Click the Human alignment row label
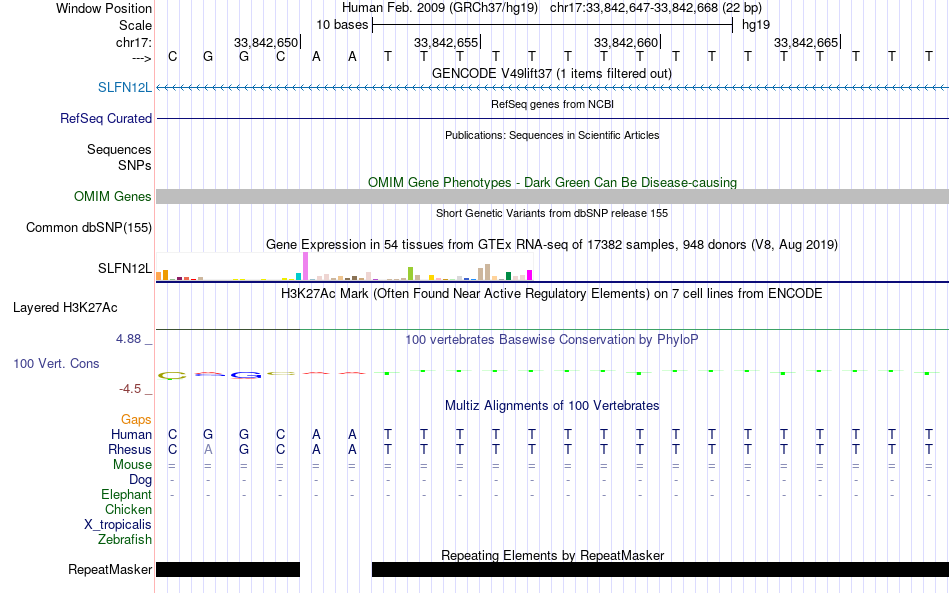950x593 pixels. (131, 434)
